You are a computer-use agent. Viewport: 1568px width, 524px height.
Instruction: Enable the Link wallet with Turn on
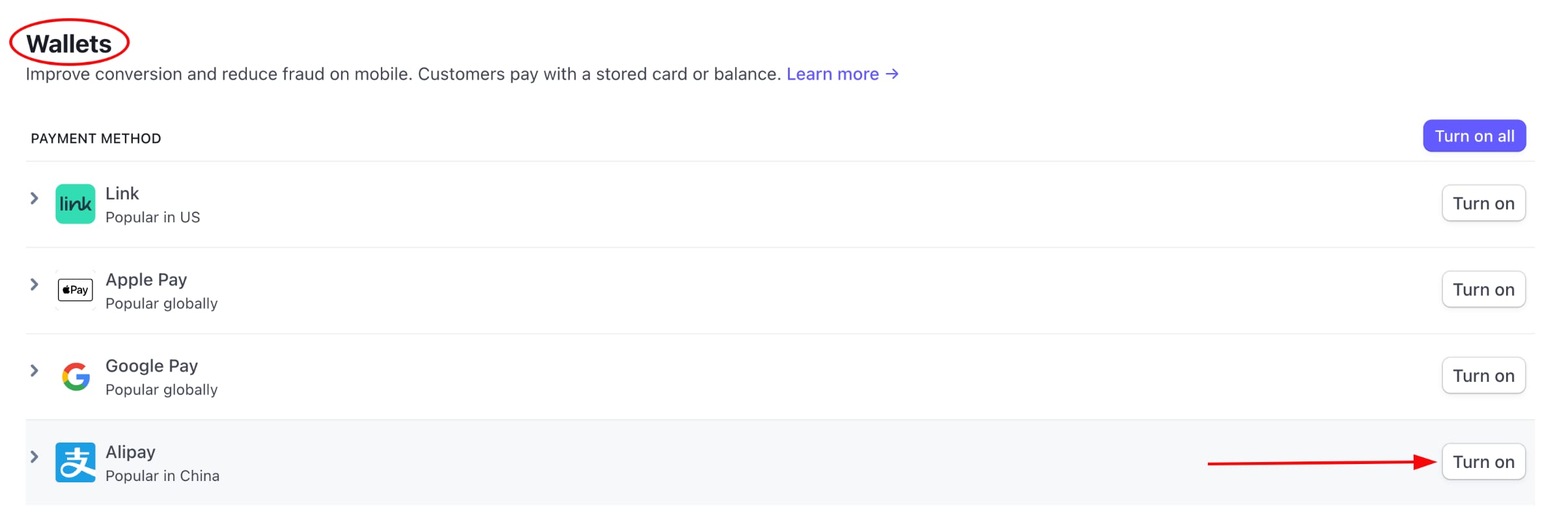click(1484, 203)
